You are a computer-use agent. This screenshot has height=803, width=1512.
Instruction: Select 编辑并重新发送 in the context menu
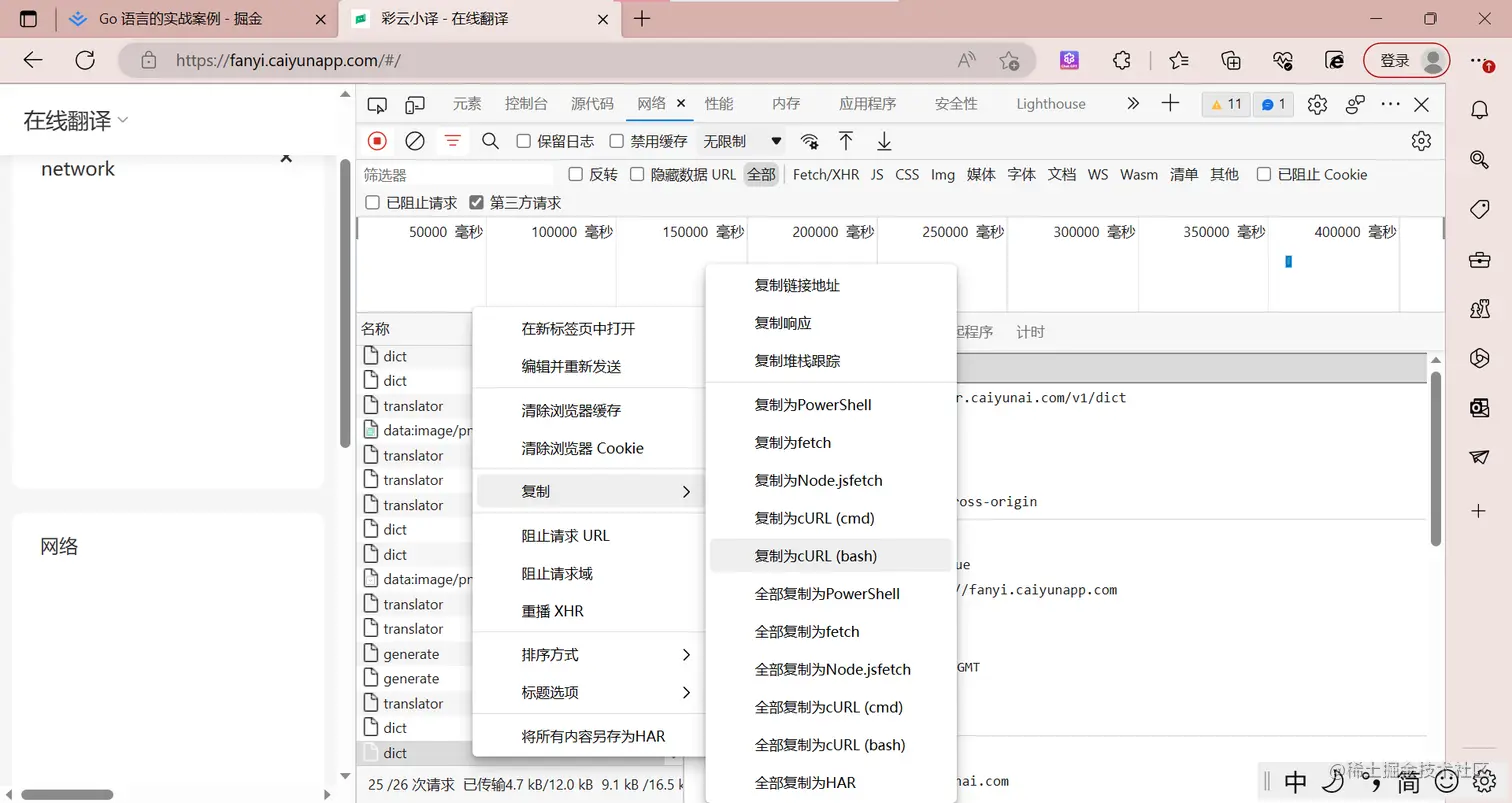tap(588, 367)
